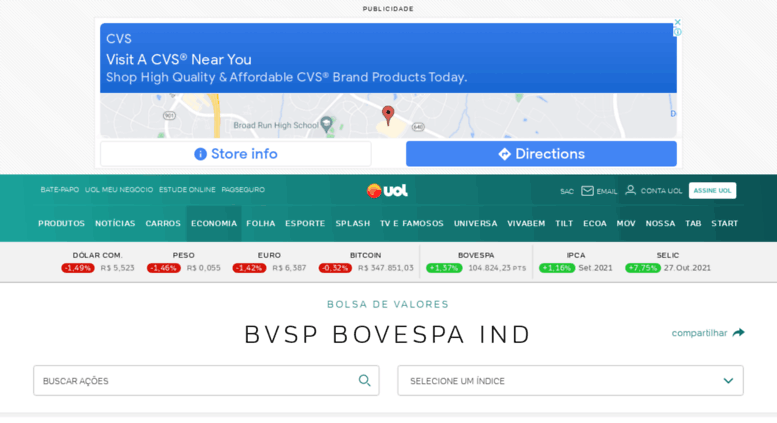Click the search magnifier in Buscar Ações
The image size is (777, 423).
point(365,380)
